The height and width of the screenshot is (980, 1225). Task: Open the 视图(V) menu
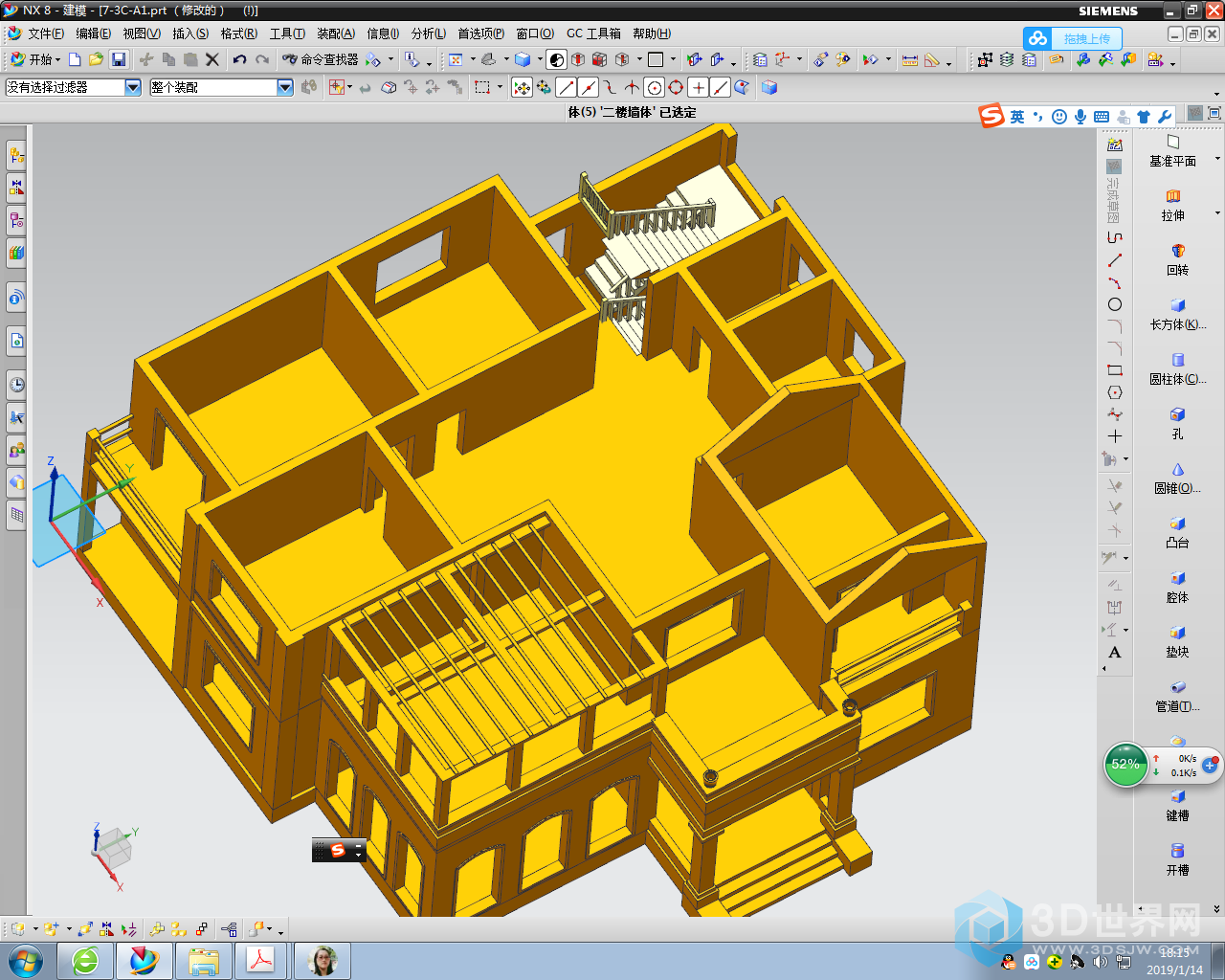[142, 33]
